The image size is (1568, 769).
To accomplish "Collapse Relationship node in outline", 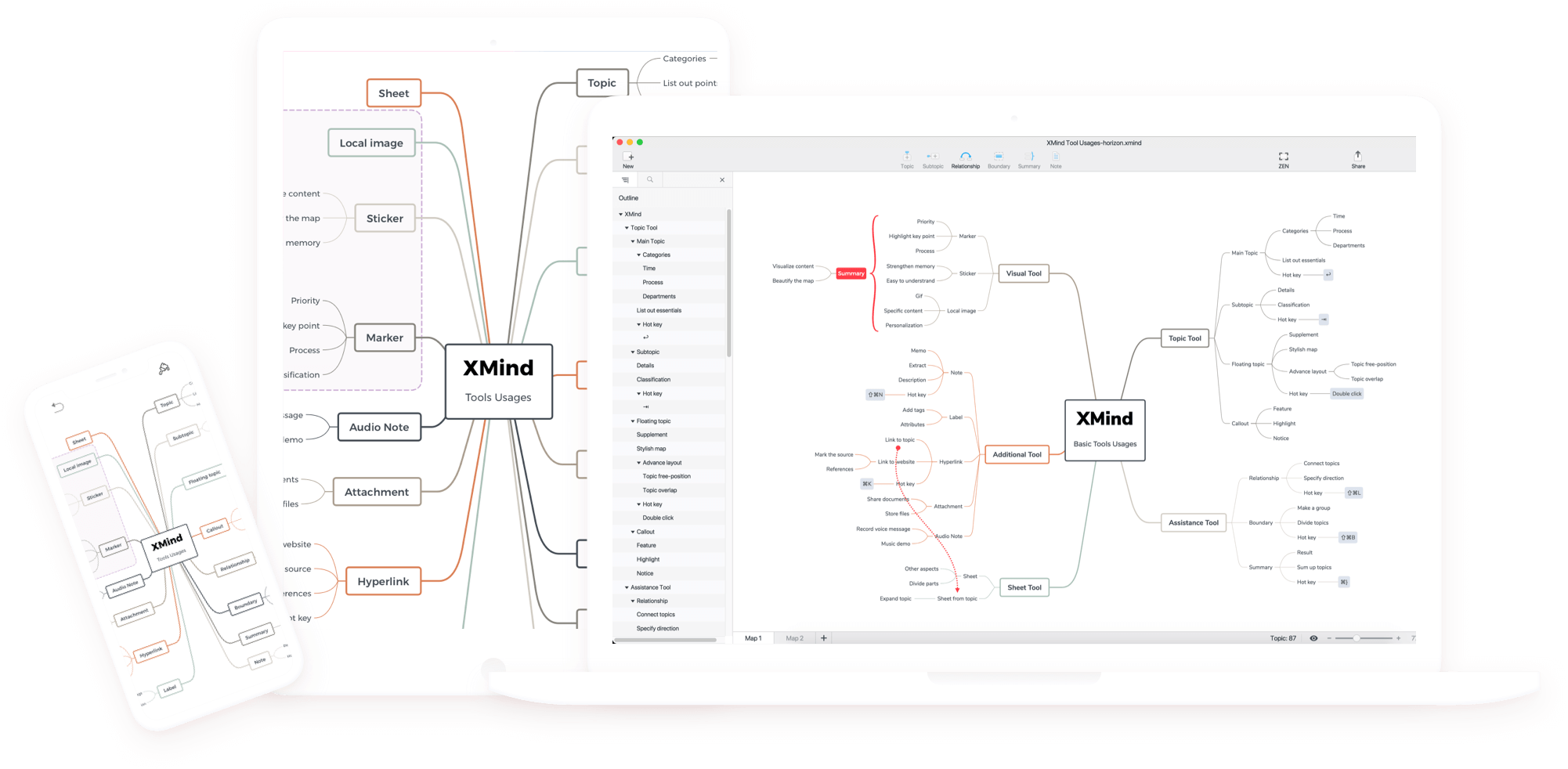I will pos(633,601).
